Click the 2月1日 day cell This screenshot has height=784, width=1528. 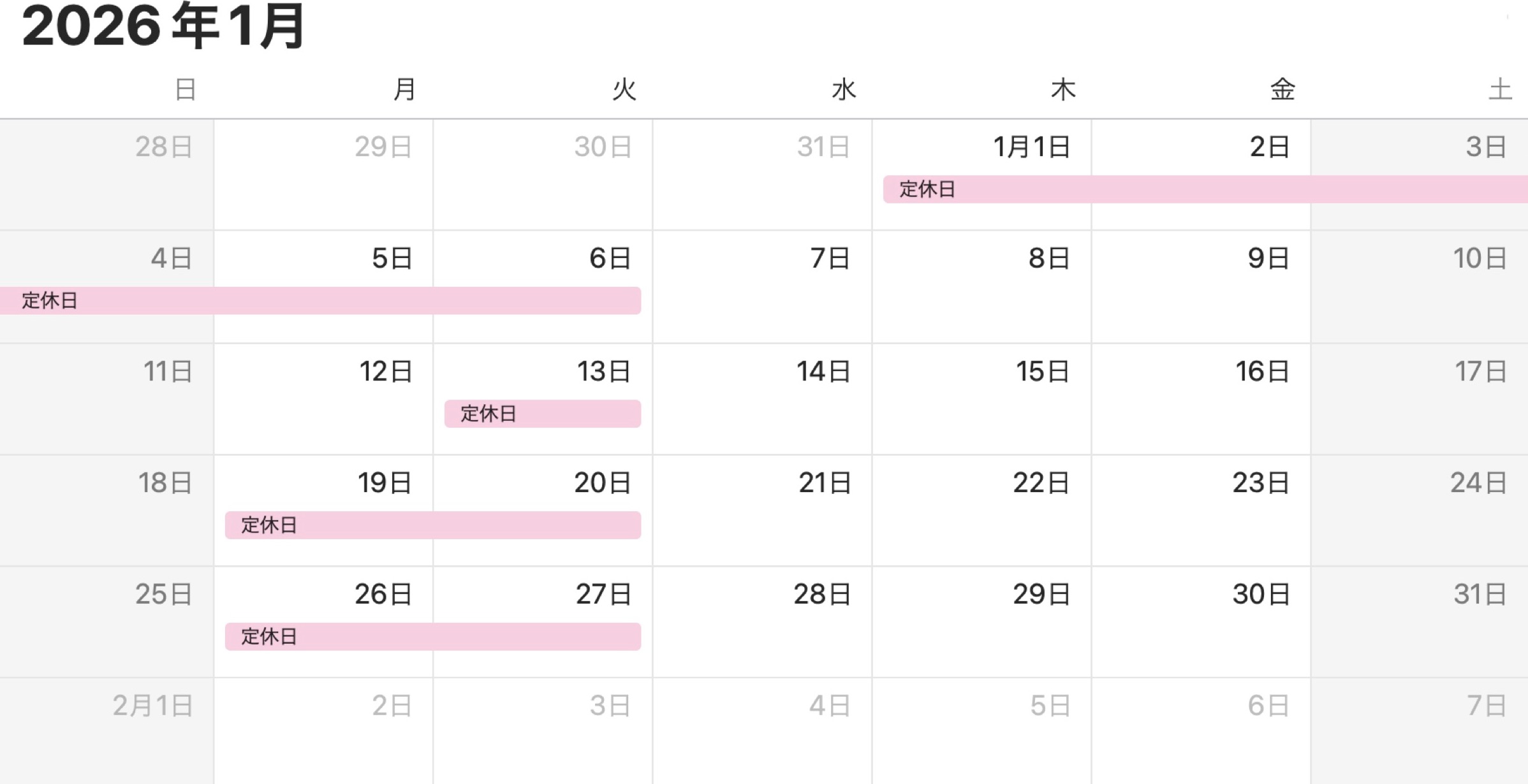[x=107, y=739]
